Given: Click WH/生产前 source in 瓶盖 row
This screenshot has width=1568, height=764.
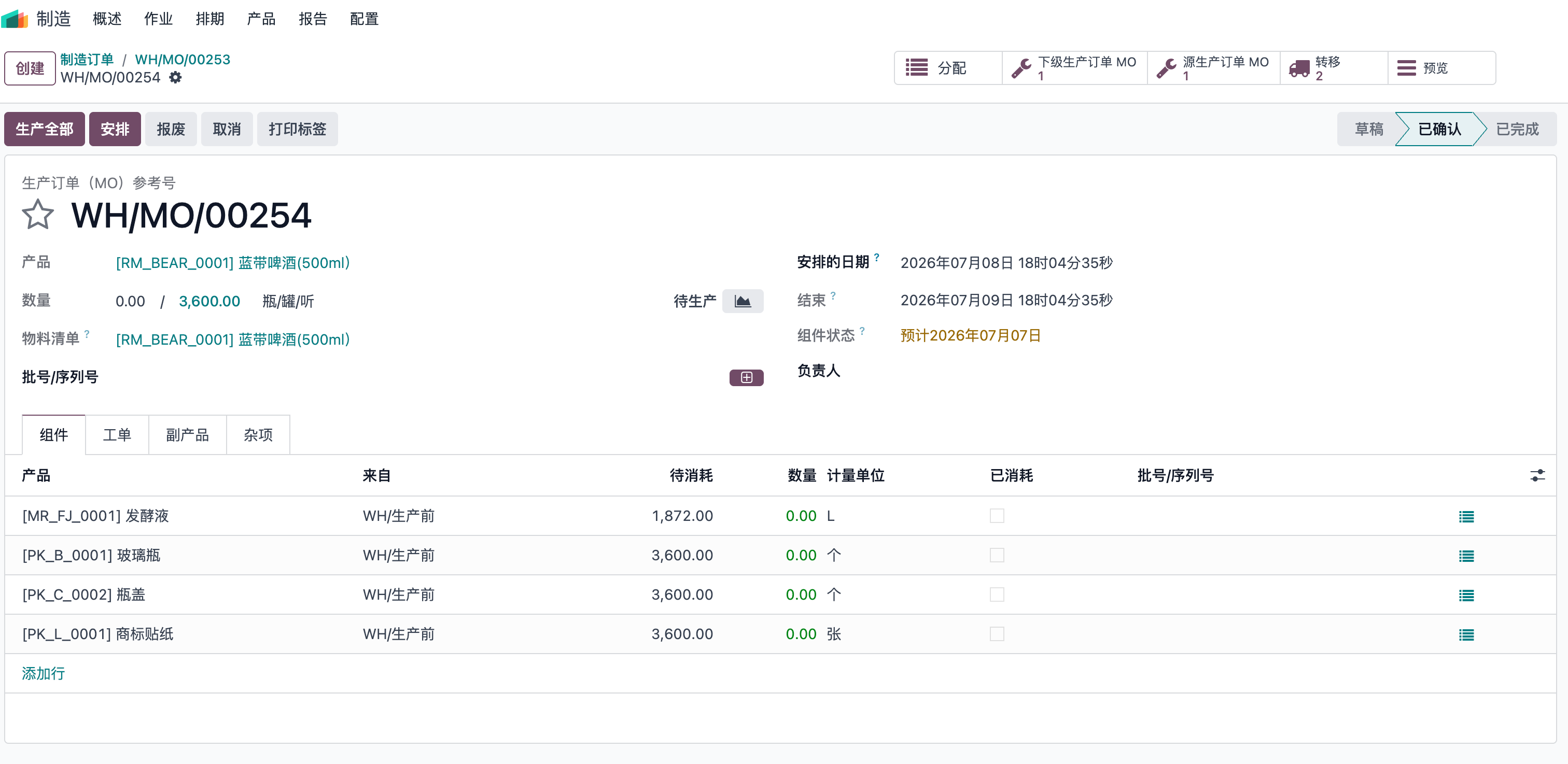Looking at the screenshot, I should pyautogui.click(x=399, y=595).
